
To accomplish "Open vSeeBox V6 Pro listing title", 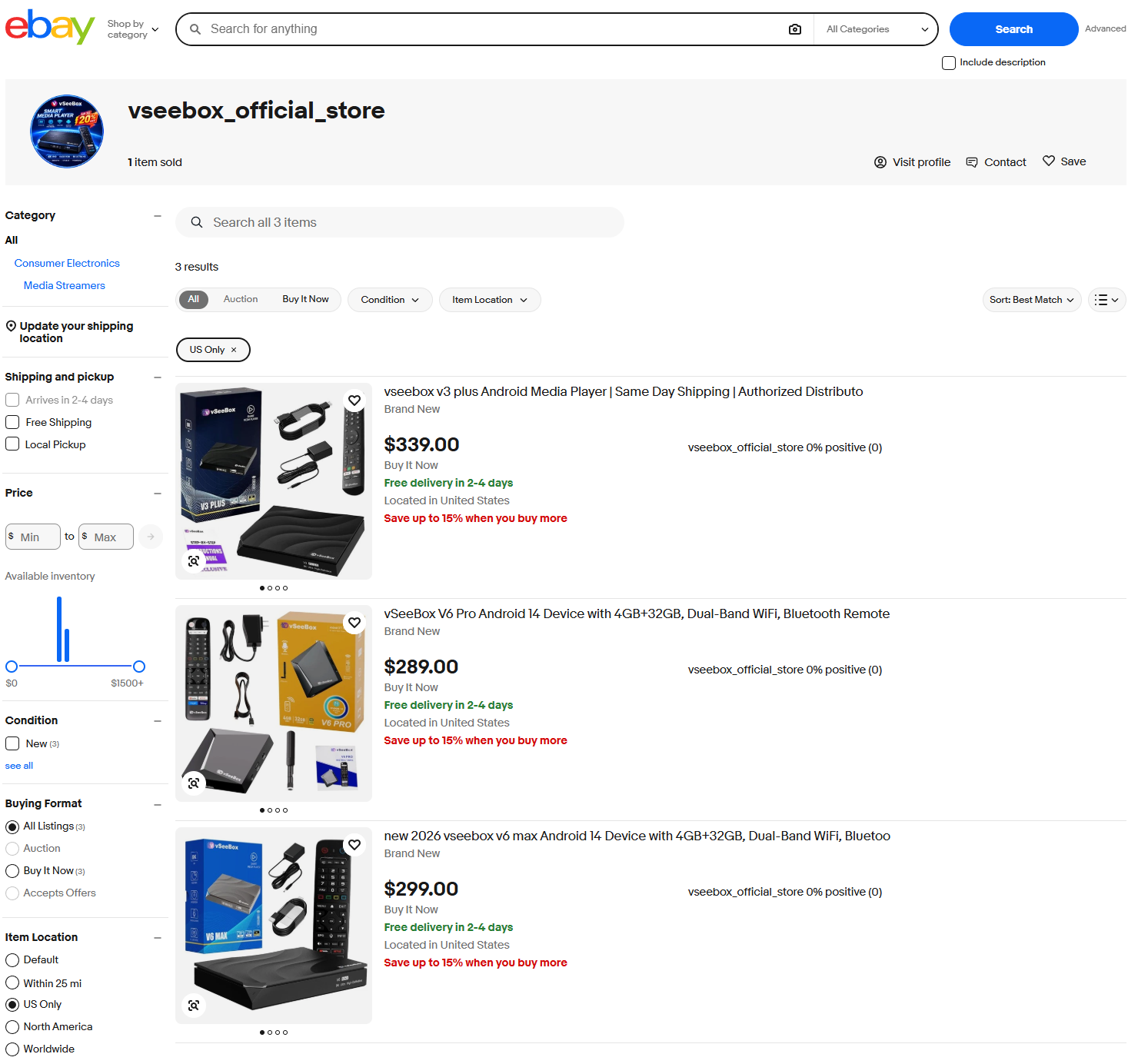I will [x=637, y=614].
